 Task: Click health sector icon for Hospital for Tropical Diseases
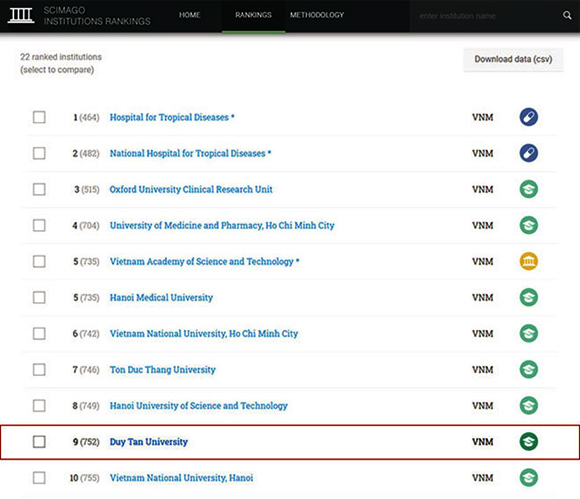tap(529, 117)
